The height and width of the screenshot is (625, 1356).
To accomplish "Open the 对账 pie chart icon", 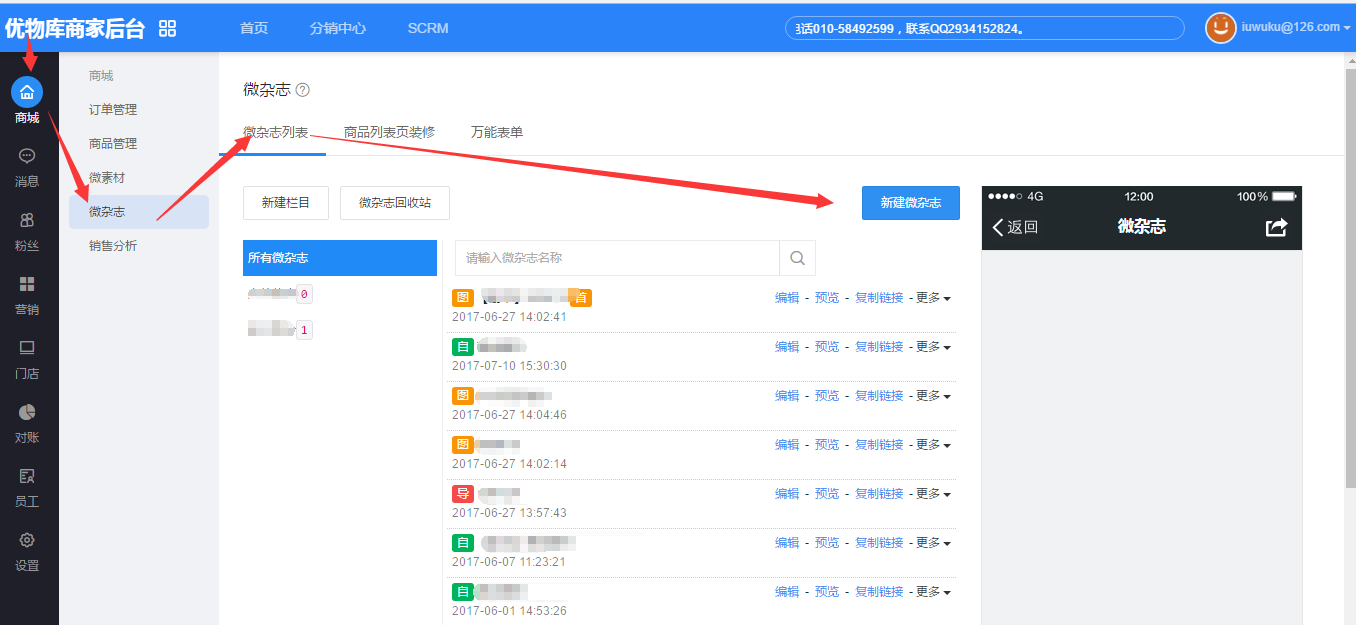I will 27,412.
